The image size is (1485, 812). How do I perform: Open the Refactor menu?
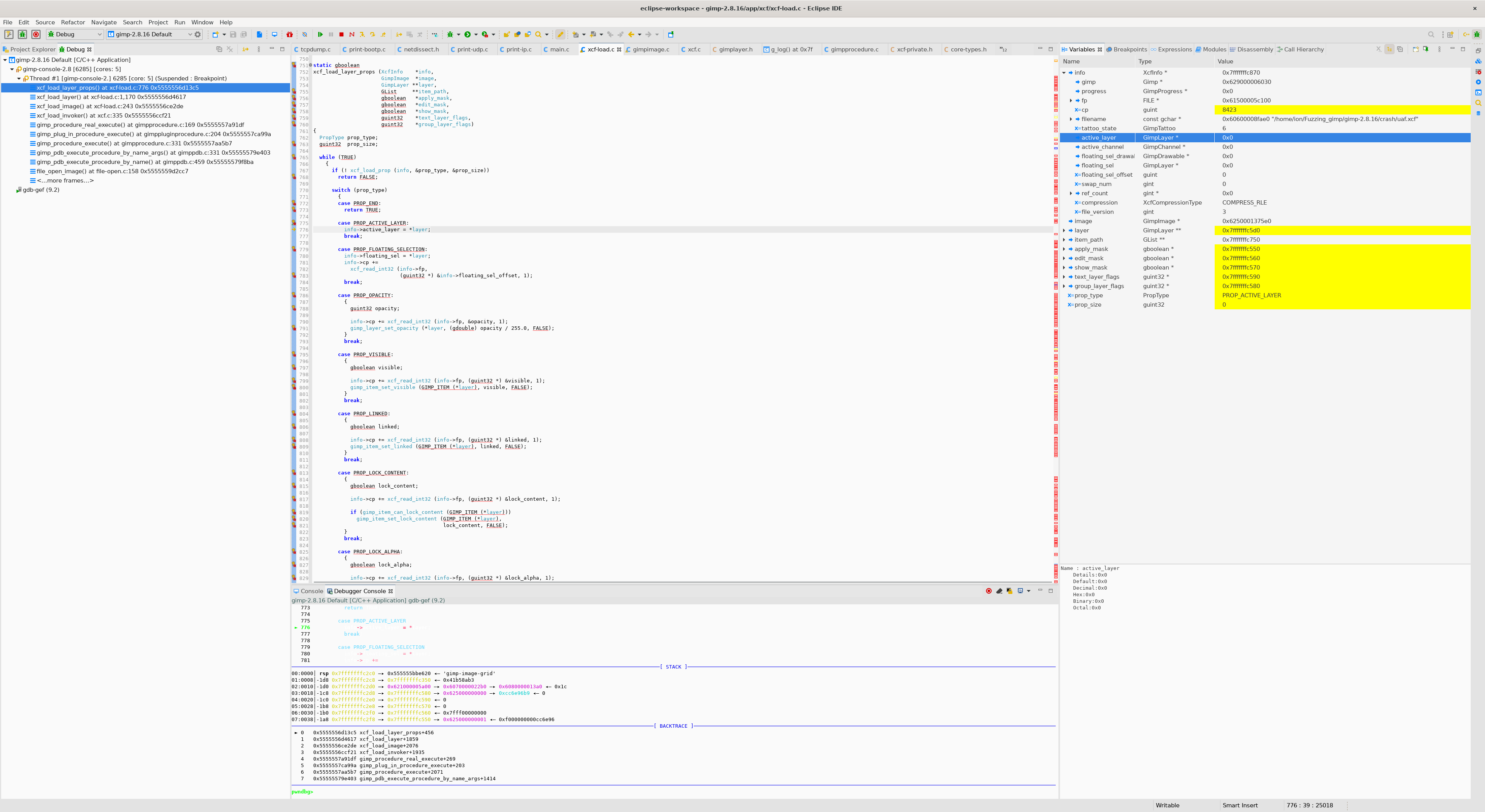tap(73, 22)
